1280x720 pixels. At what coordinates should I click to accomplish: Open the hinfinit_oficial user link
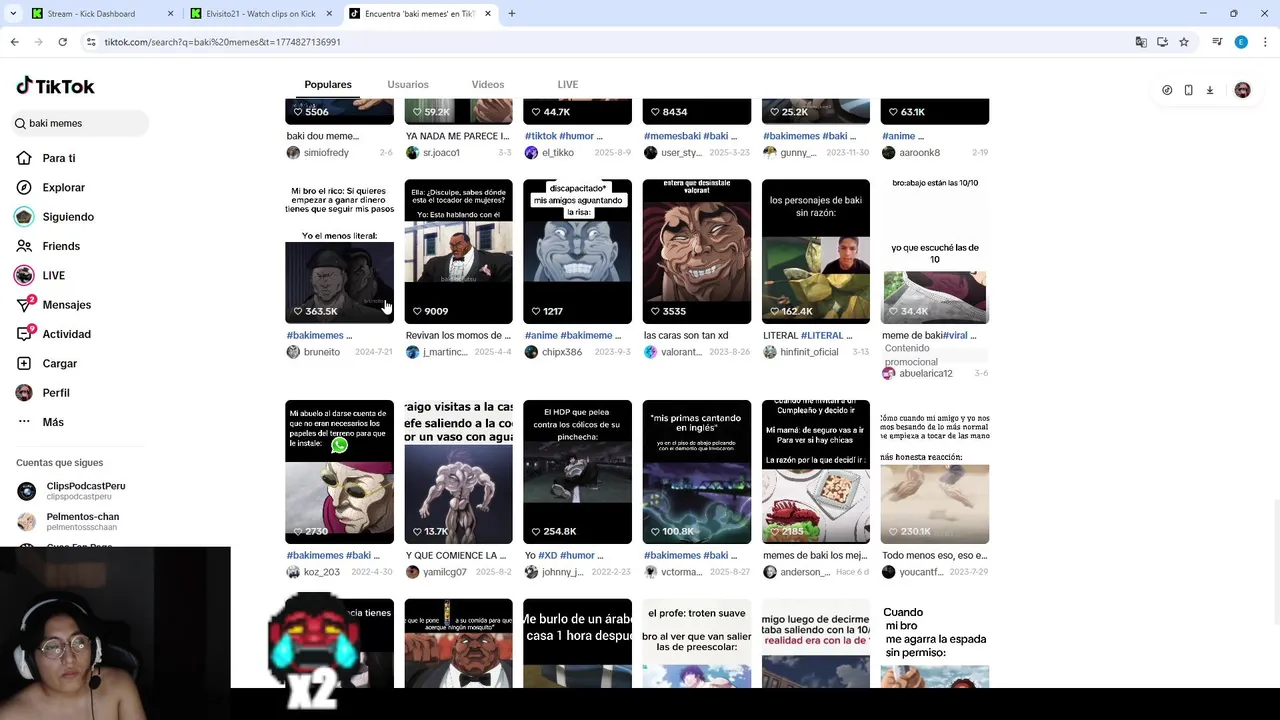(x=809, y=352)
